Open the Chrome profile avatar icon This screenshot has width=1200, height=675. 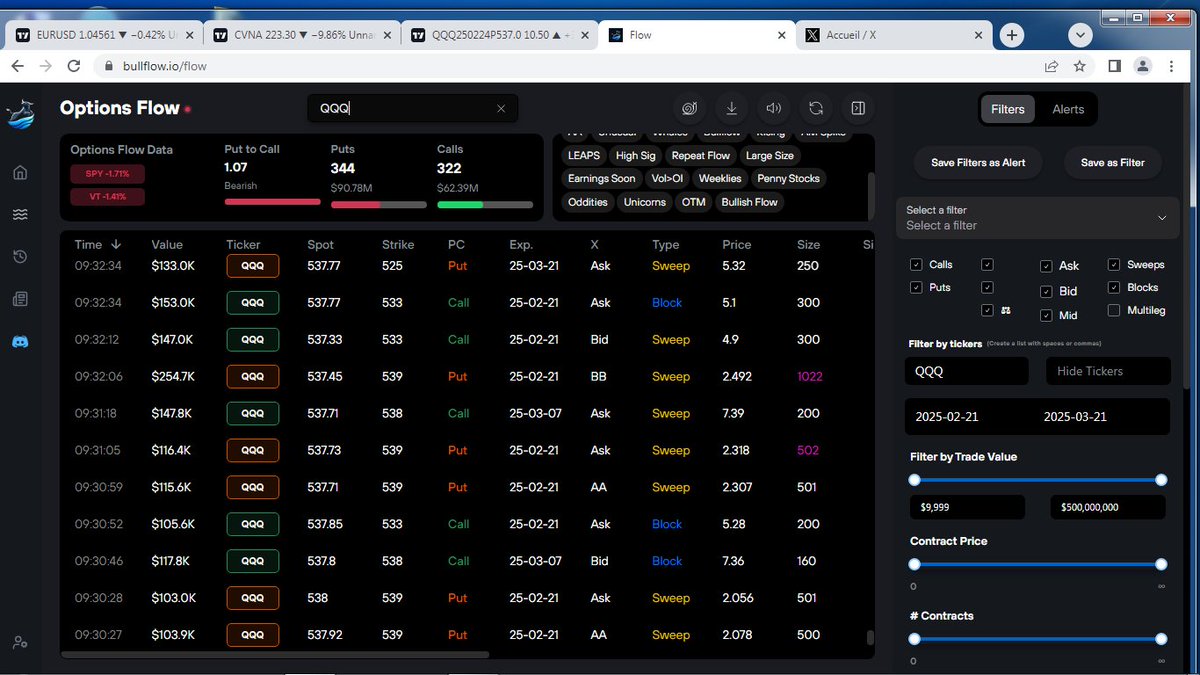click(1144, 66)
